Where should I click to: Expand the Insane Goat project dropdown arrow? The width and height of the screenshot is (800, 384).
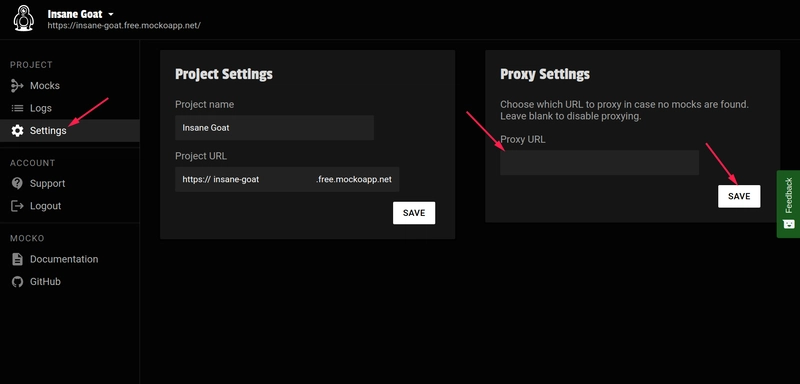point(111,14)
